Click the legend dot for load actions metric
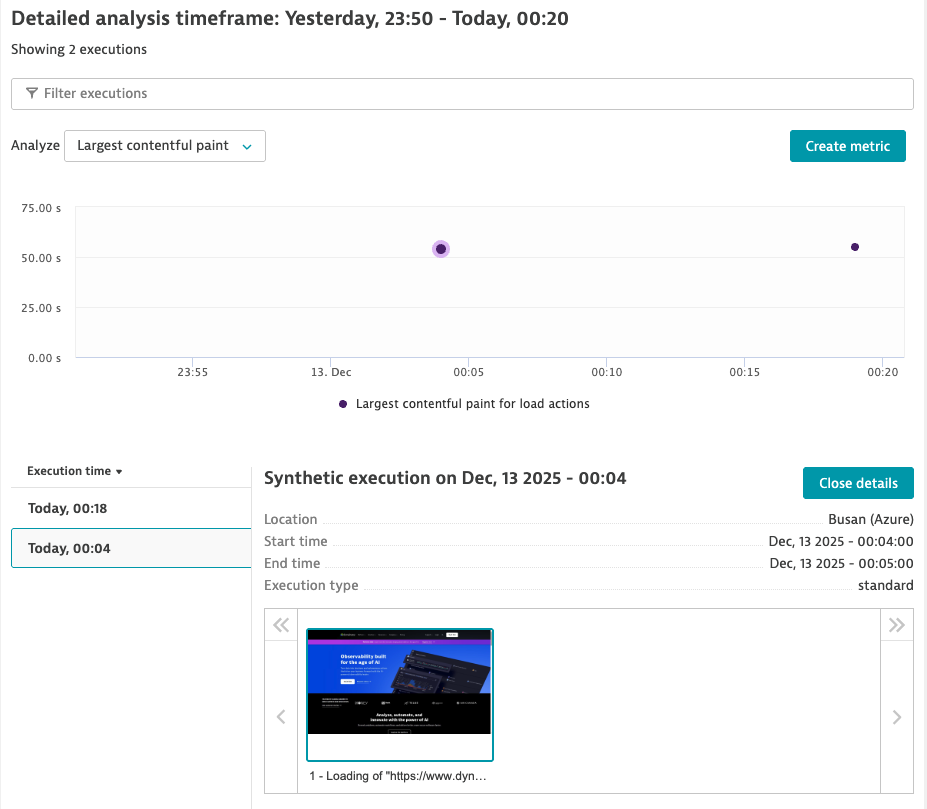The width and height of the screenshot is (927, 809). click(343, 403)
